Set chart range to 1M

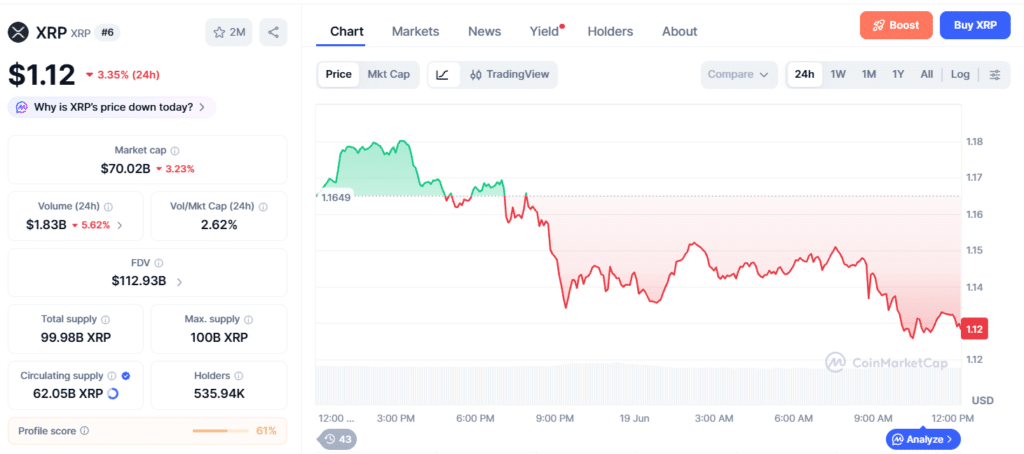click(x=869, y=74)
